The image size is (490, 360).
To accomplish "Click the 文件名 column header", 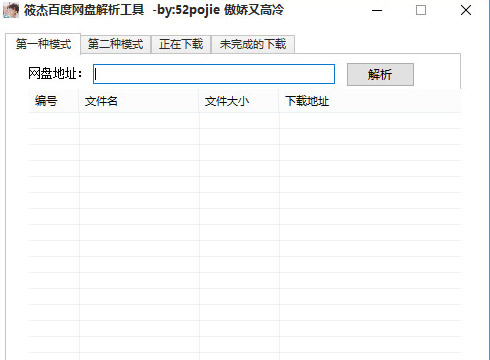I will [x=139, y=101].
